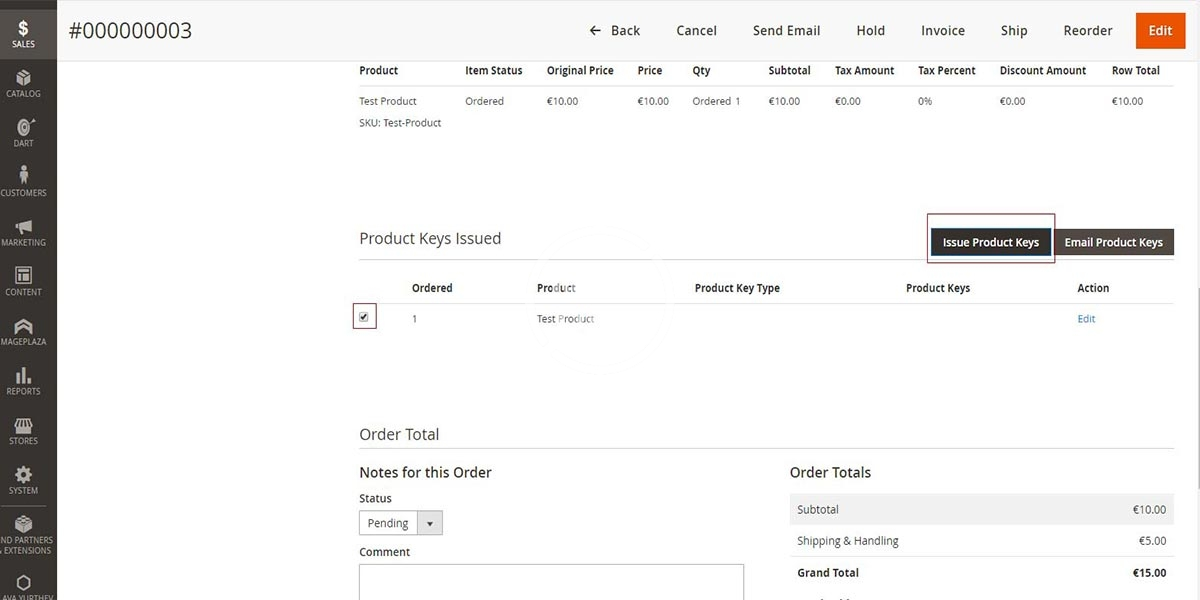Select Ship in the order actions

pos(1013,31)
